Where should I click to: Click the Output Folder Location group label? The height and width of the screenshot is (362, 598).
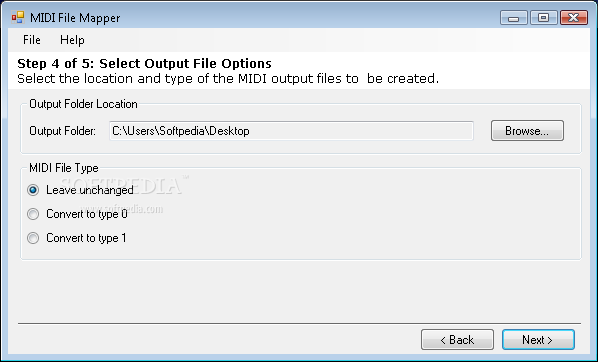(83, 104)
